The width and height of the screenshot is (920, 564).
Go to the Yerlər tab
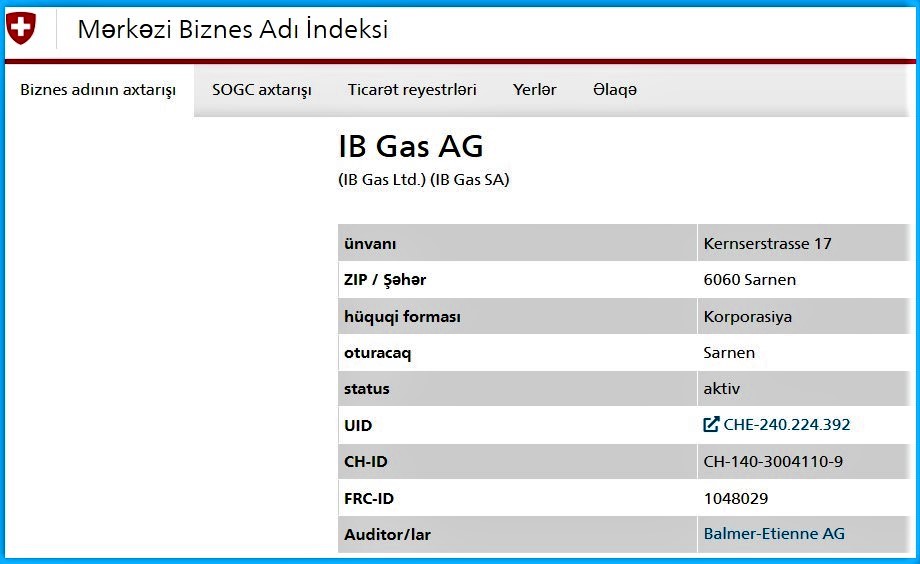pyautogui.click(x=535, y=90)
